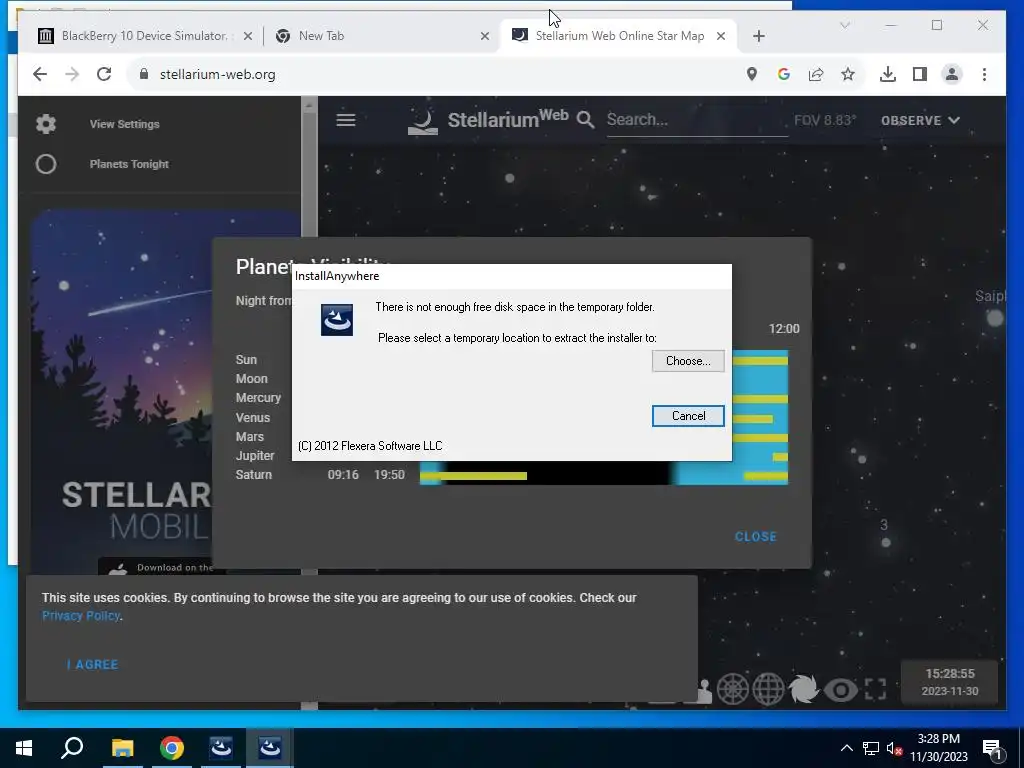Click the Jupiter row label

pyautogui.click(x=255, y=456)
